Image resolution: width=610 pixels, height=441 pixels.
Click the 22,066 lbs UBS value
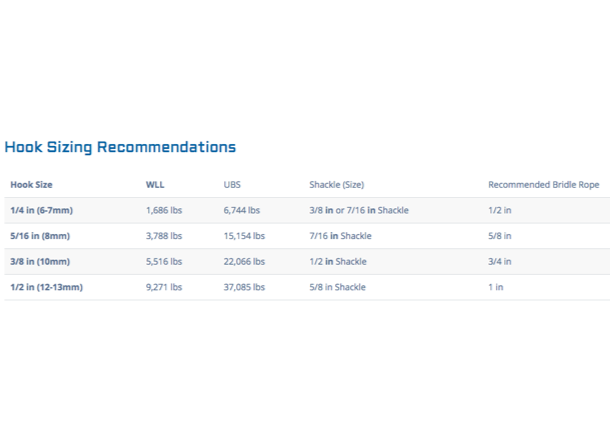point(244,262)
